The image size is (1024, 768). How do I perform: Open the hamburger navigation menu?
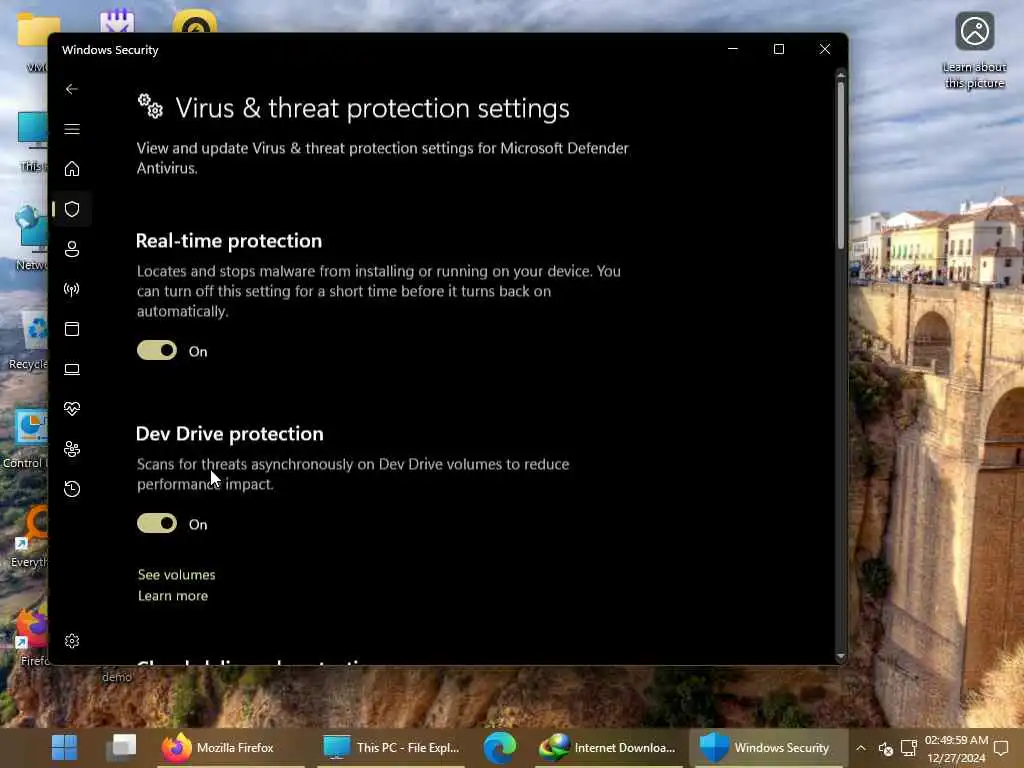(72, 129)
